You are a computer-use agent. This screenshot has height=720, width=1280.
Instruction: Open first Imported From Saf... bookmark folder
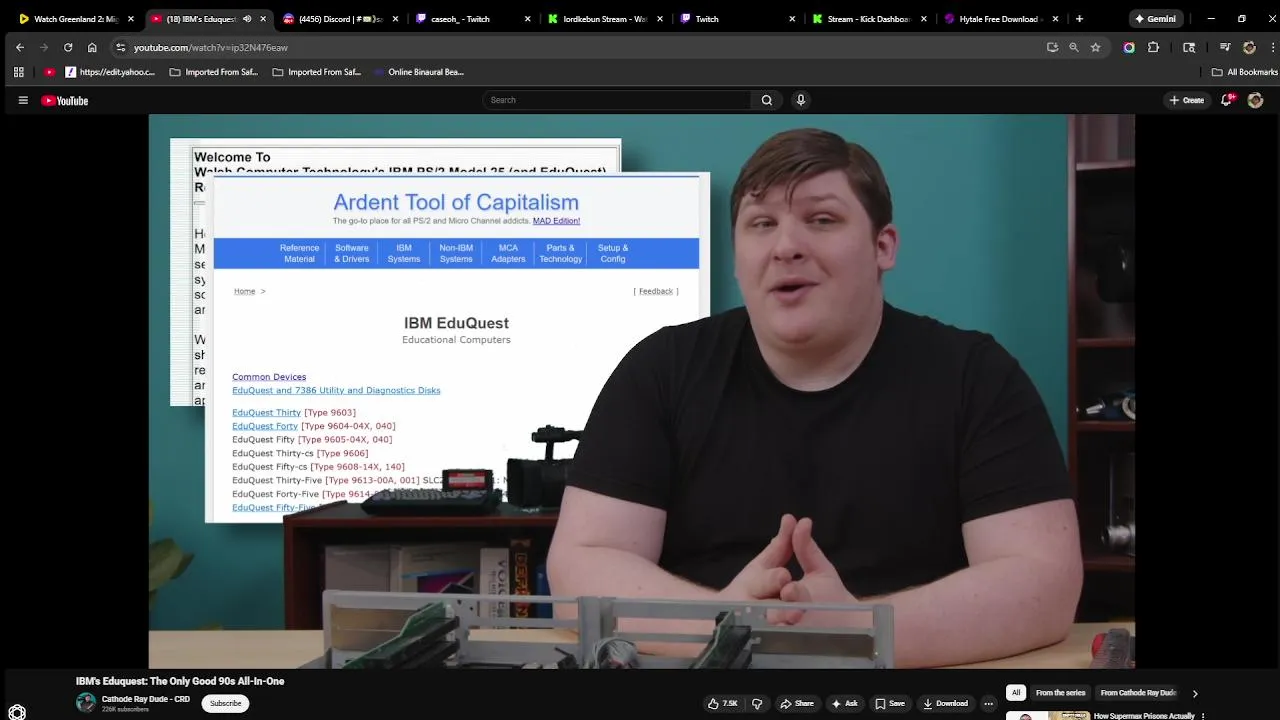(x=212, y=72)
